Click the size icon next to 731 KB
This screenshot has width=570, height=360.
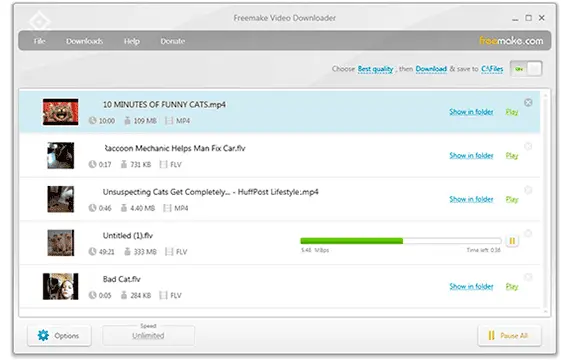pyautogui.click(x=124, y=164)
